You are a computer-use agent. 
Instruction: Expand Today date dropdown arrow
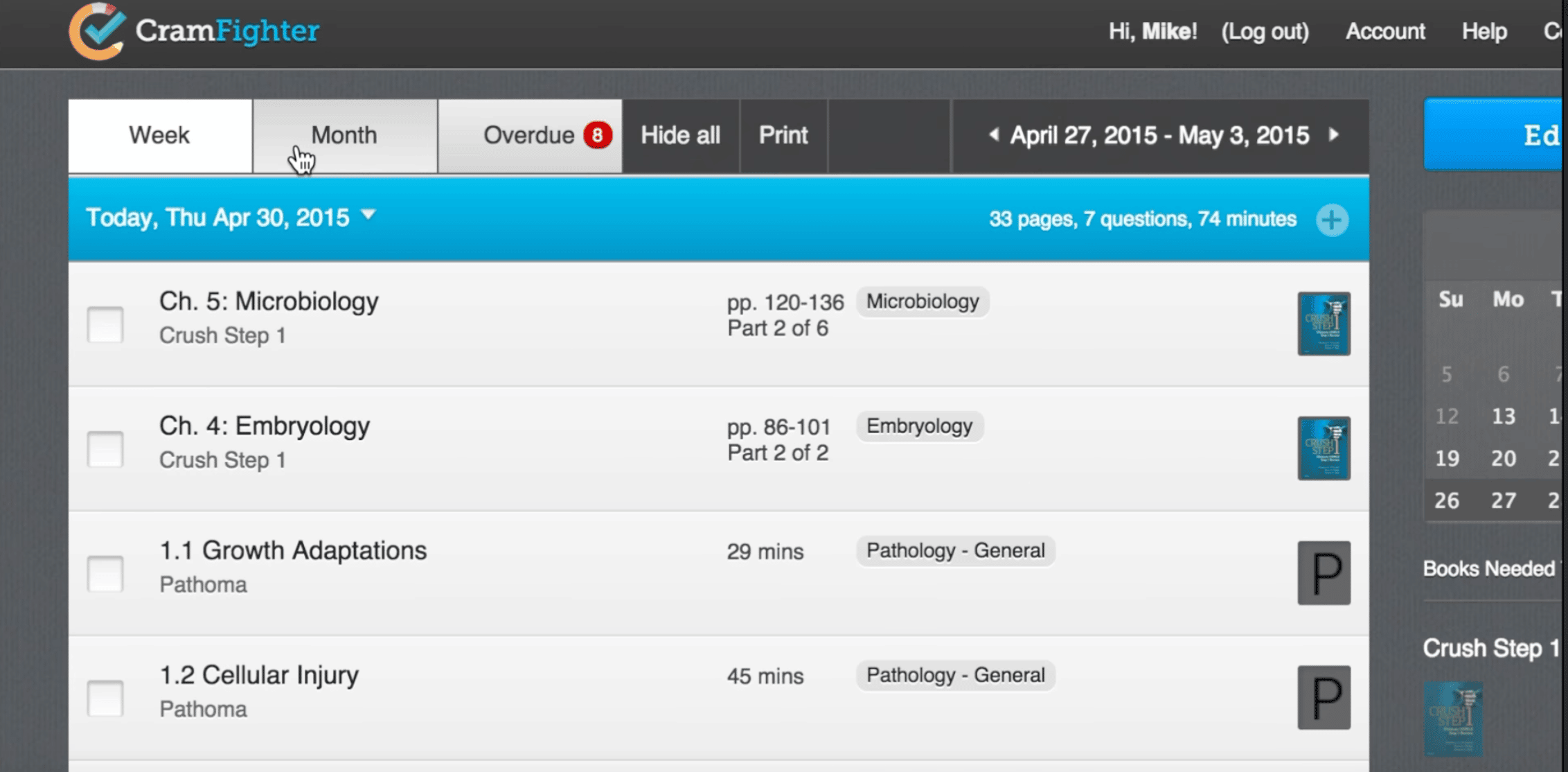368,216
